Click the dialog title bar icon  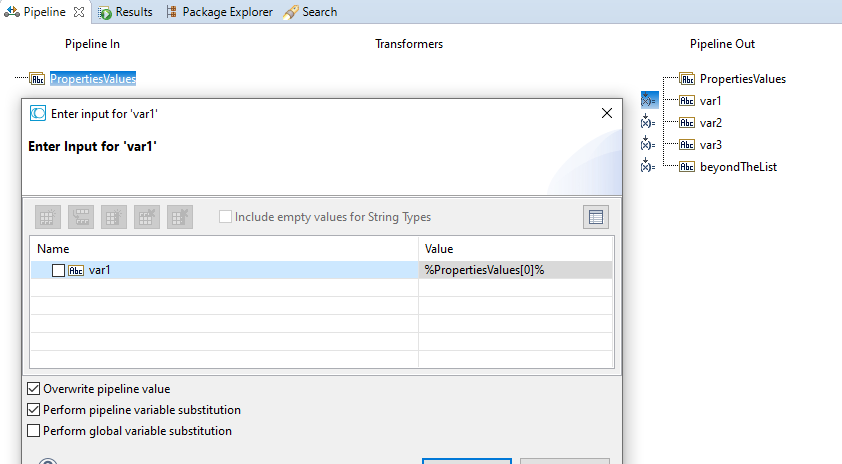[38, 113]
